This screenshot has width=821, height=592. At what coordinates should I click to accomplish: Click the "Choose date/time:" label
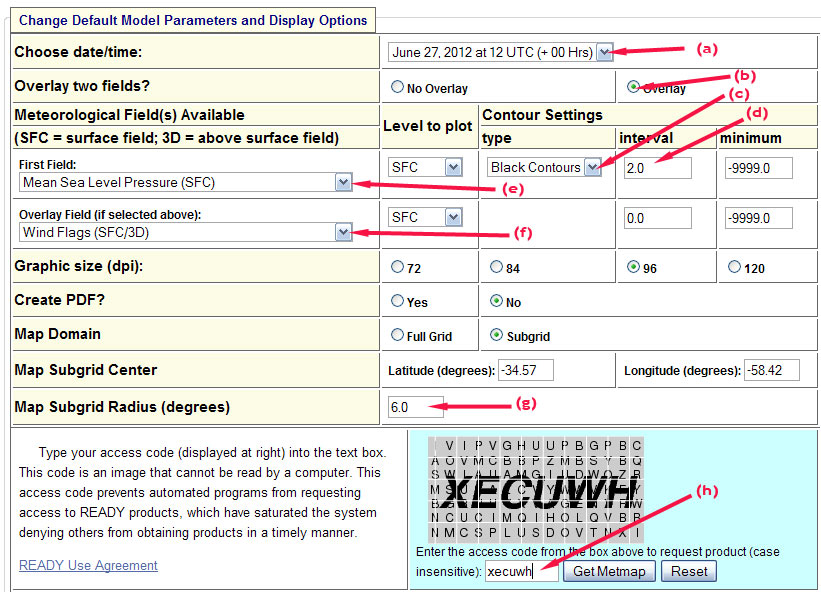tap(78, 52)
